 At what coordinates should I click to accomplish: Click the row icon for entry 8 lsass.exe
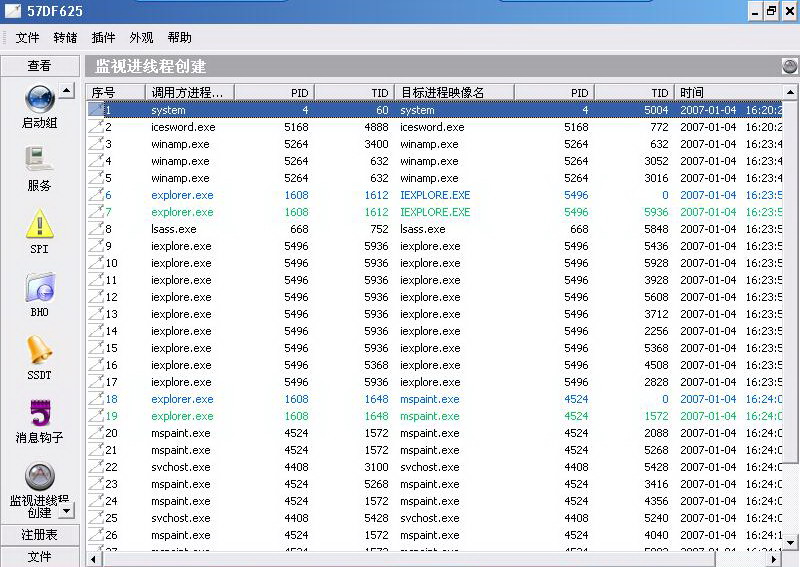(95, 229)
